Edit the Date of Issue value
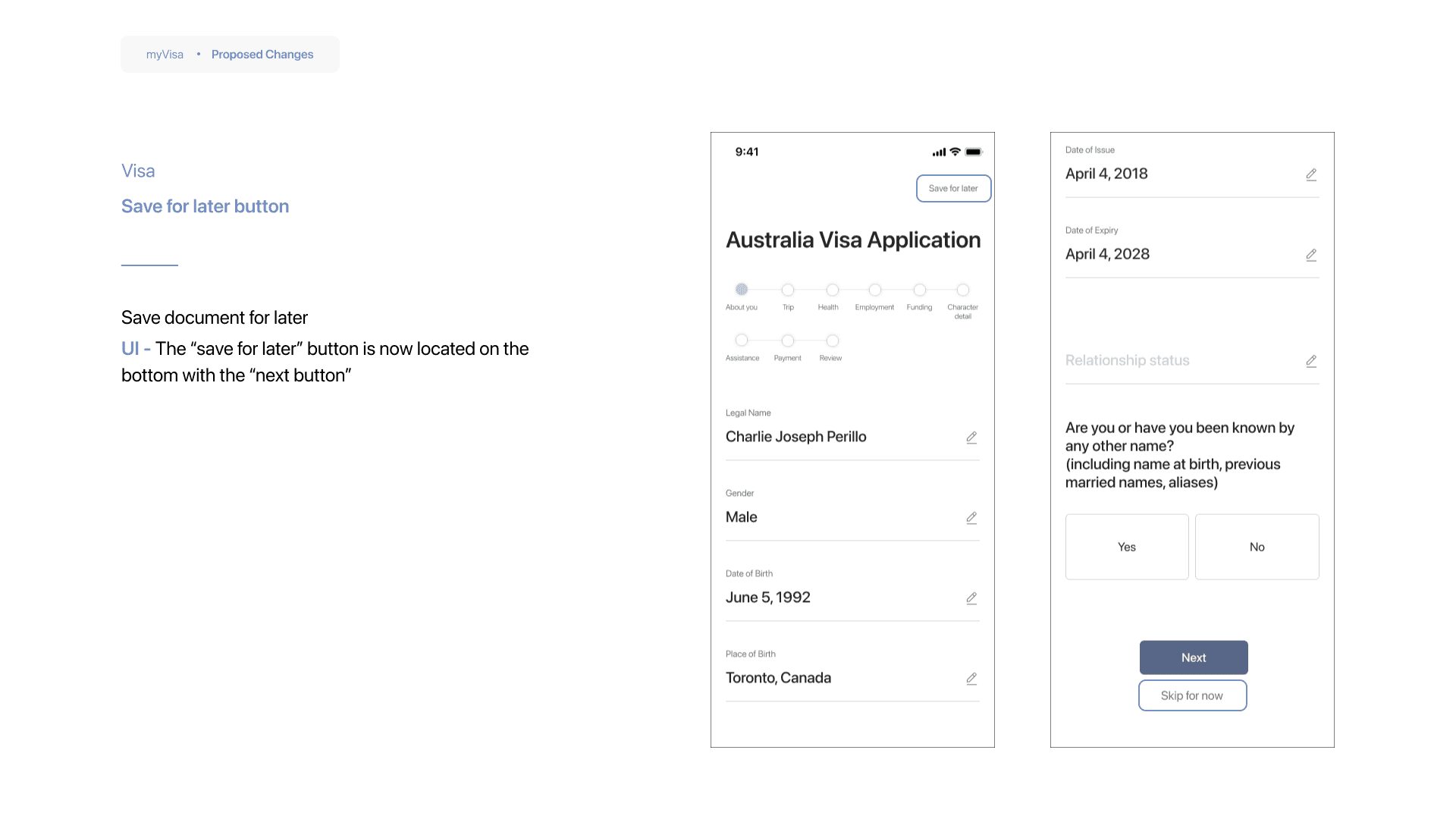Screen dimensions: 1456x819 click(x=1311, y=175)
